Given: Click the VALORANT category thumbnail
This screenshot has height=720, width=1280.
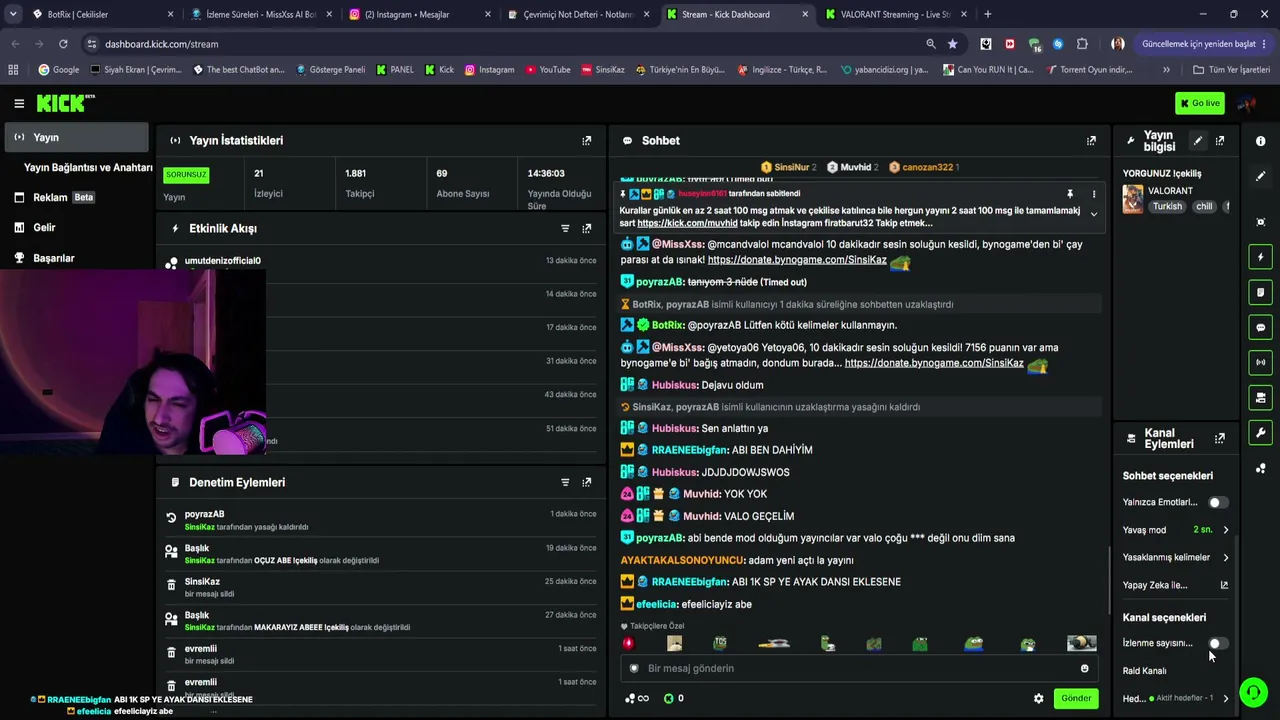Looking at the screenshot, I should click(1133, 199).
